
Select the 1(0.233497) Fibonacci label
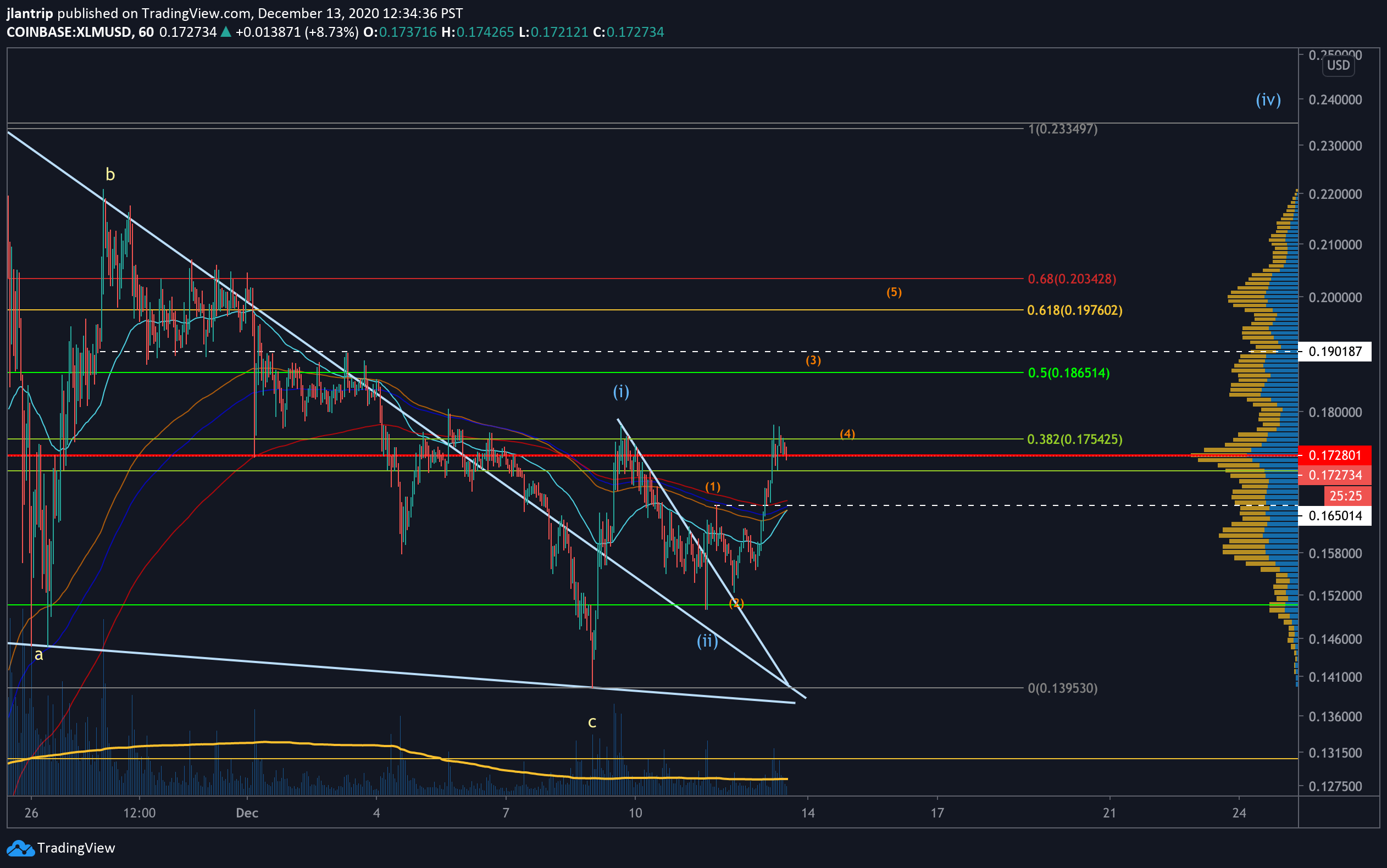tap(1063, 129)
